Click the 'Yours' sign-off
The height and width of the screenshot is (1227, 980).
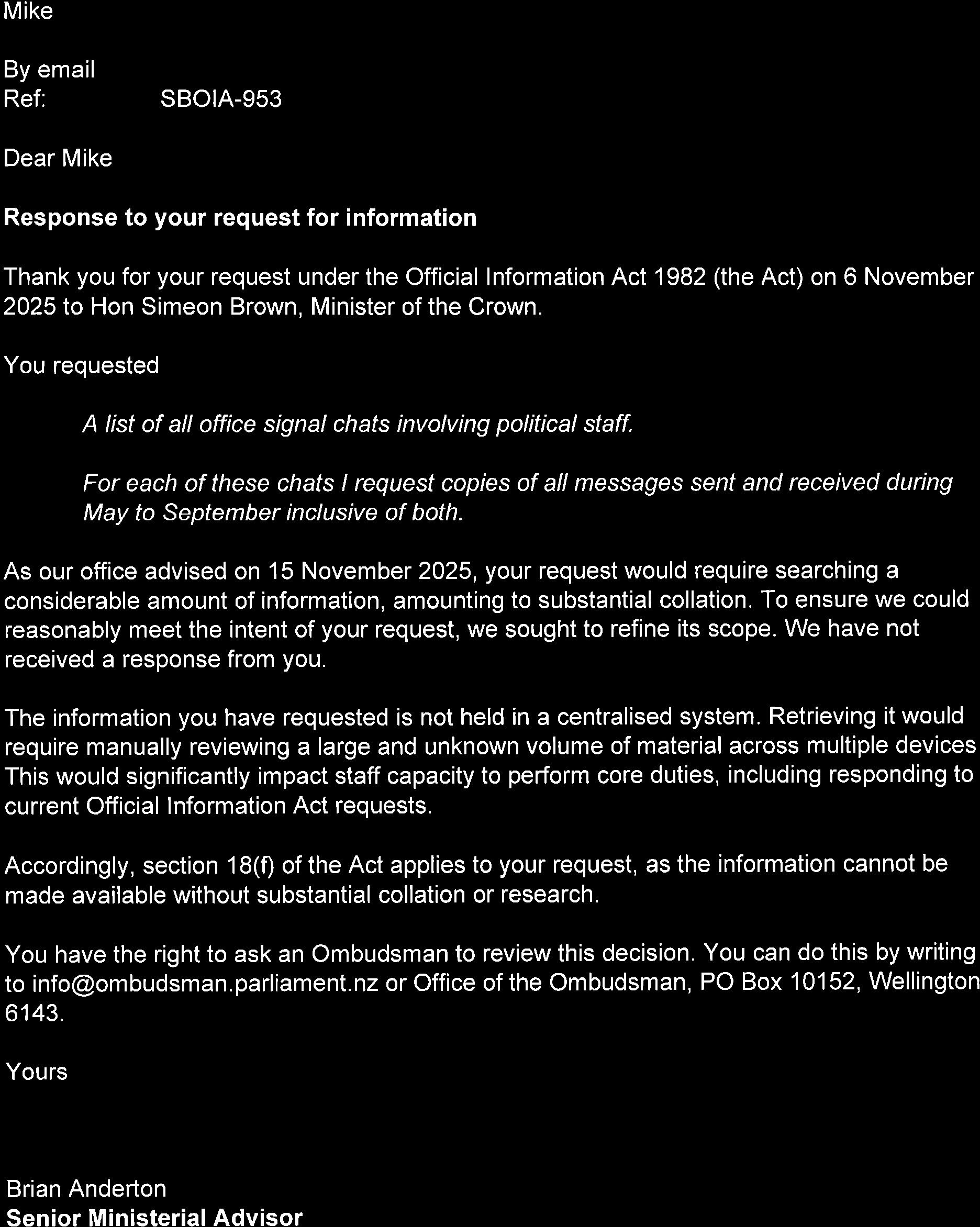click(37, 1072)
